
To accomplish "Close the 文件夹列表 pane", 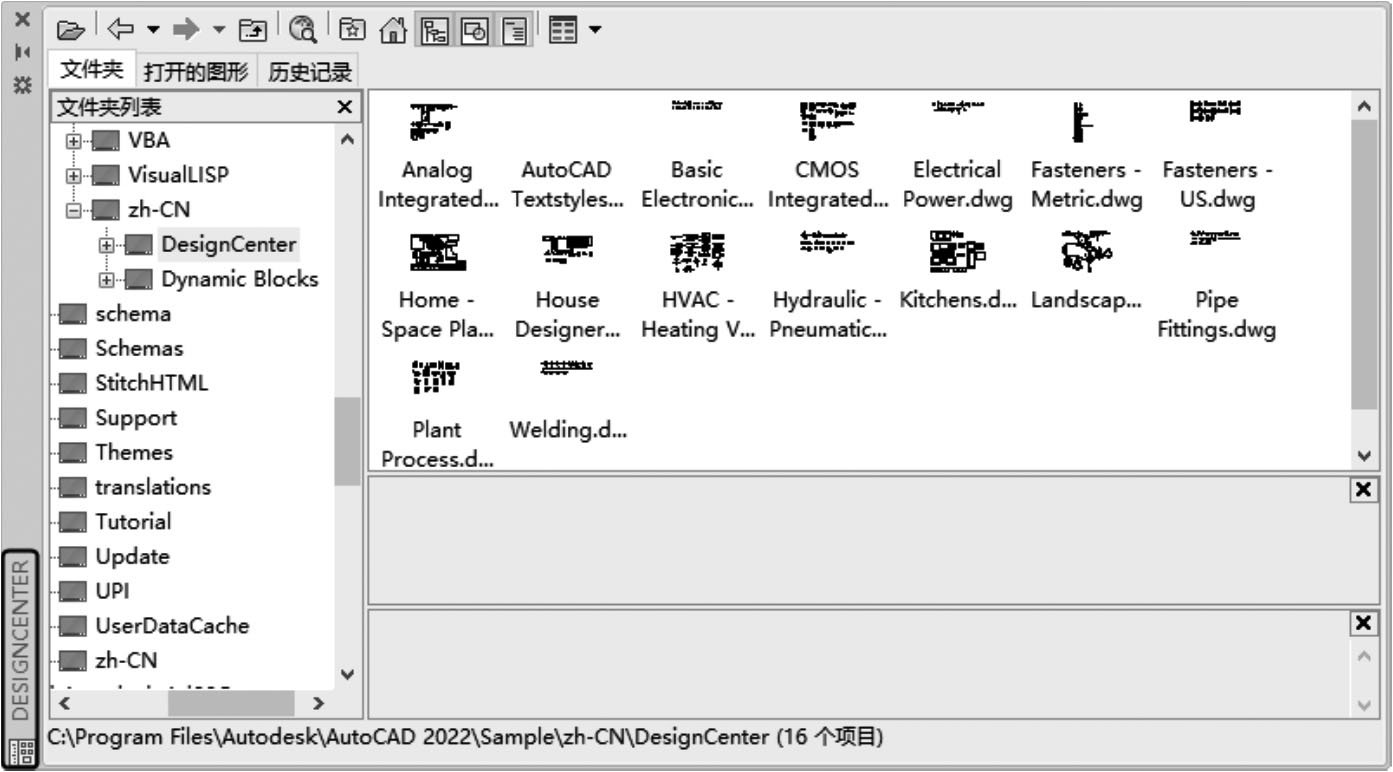I will pyautogui.click(x=344, y=106).
